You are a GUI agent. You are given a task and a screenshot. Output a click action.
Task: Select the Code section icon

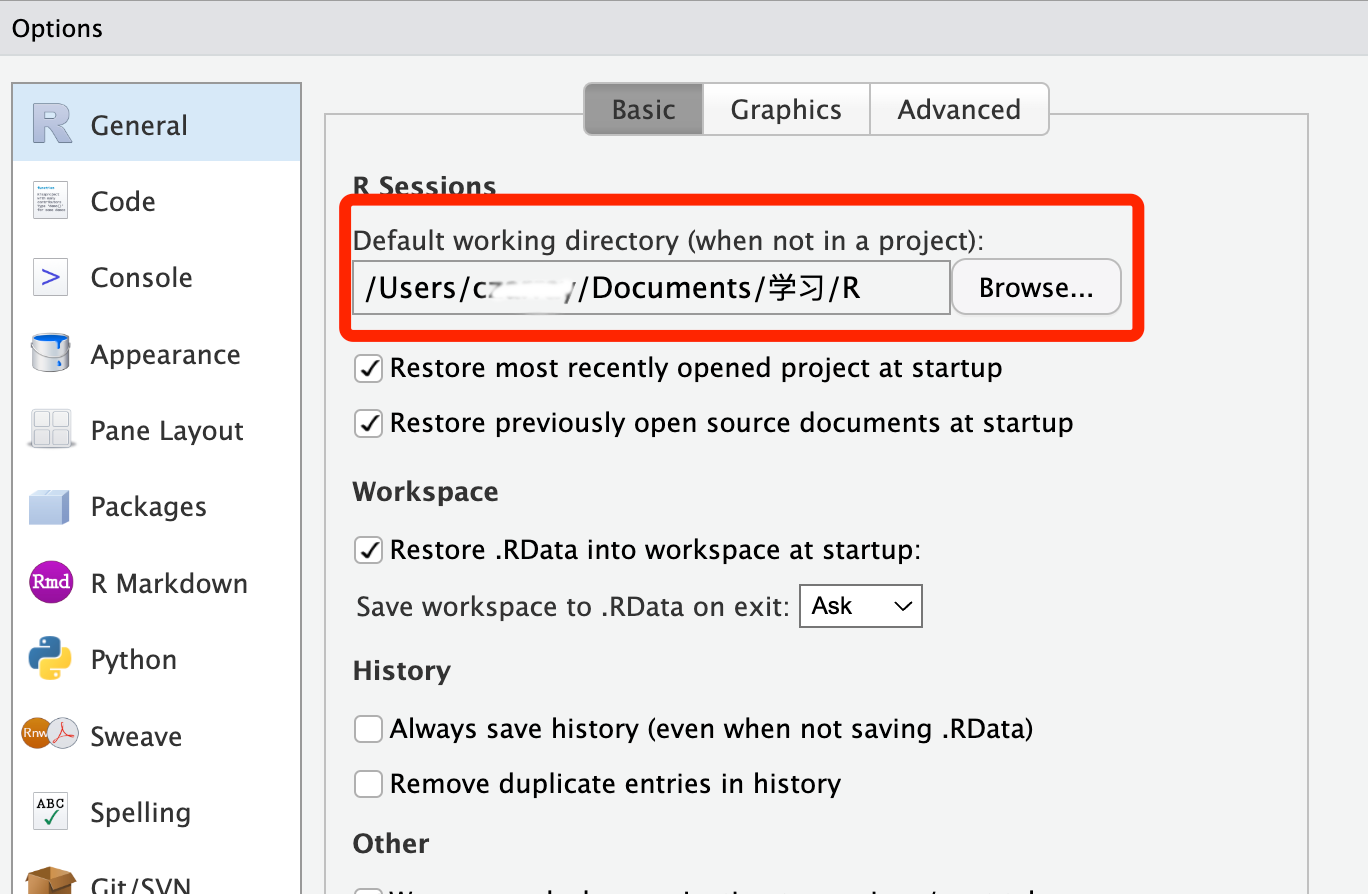(x=51, y=201)
